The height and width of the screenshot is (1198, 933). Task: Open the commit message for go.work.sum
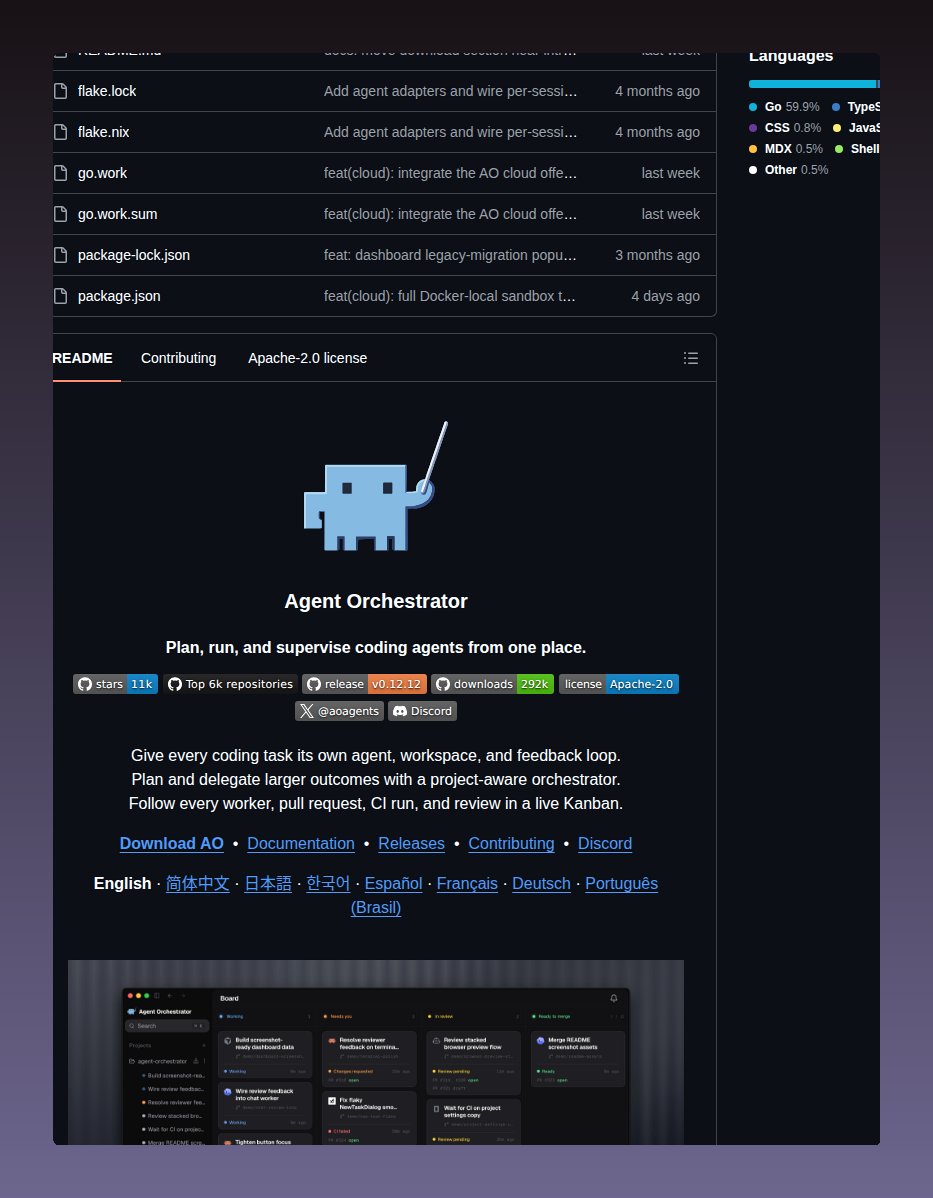pos(450,214)
